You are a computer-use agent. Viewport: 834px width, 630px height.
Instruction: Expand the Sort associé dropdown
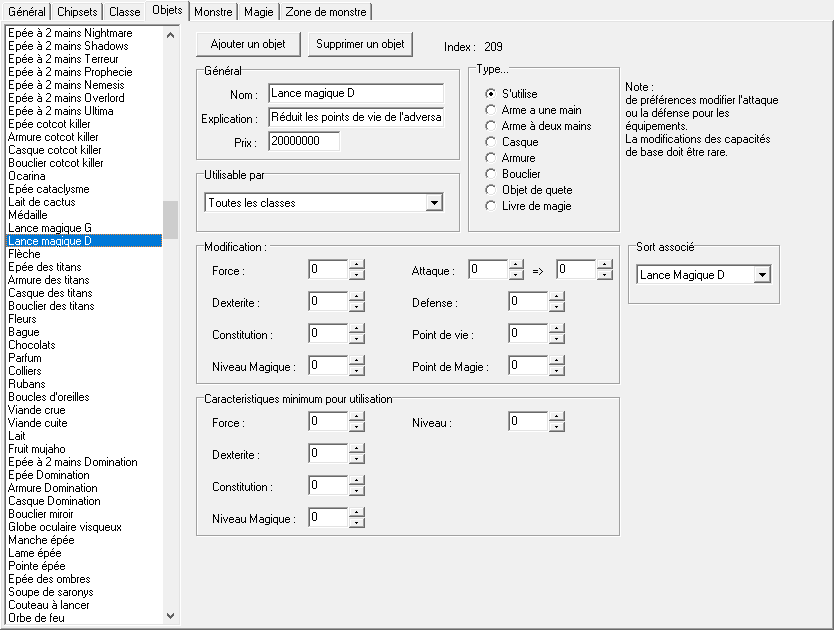click(x=761, y=275)
